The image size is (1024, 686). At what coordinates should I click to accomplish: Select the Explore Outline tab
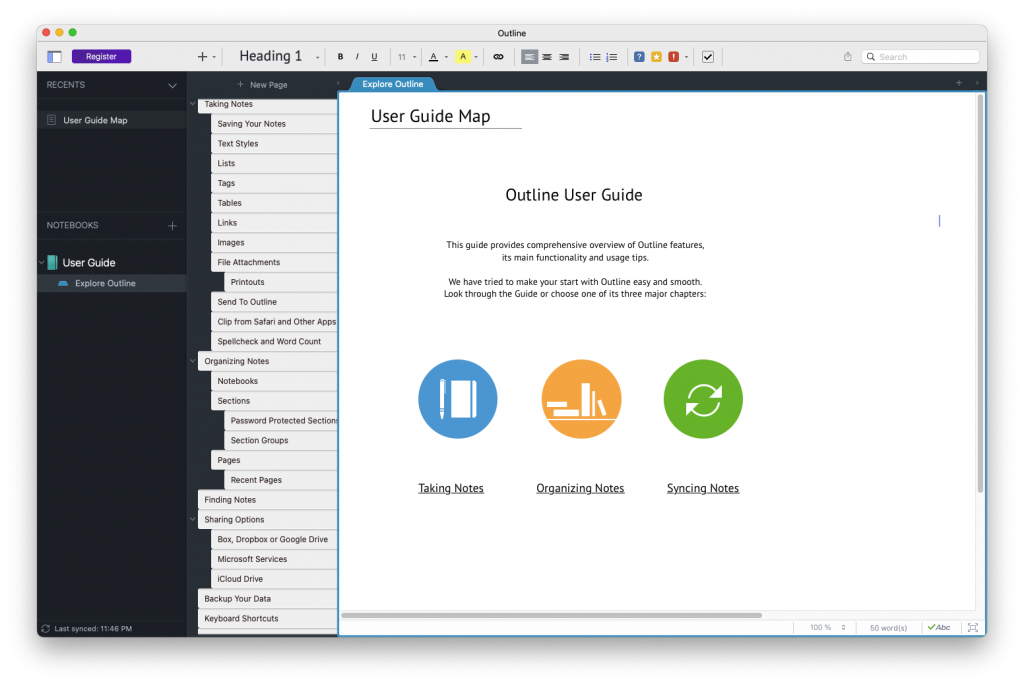[392, 84]
